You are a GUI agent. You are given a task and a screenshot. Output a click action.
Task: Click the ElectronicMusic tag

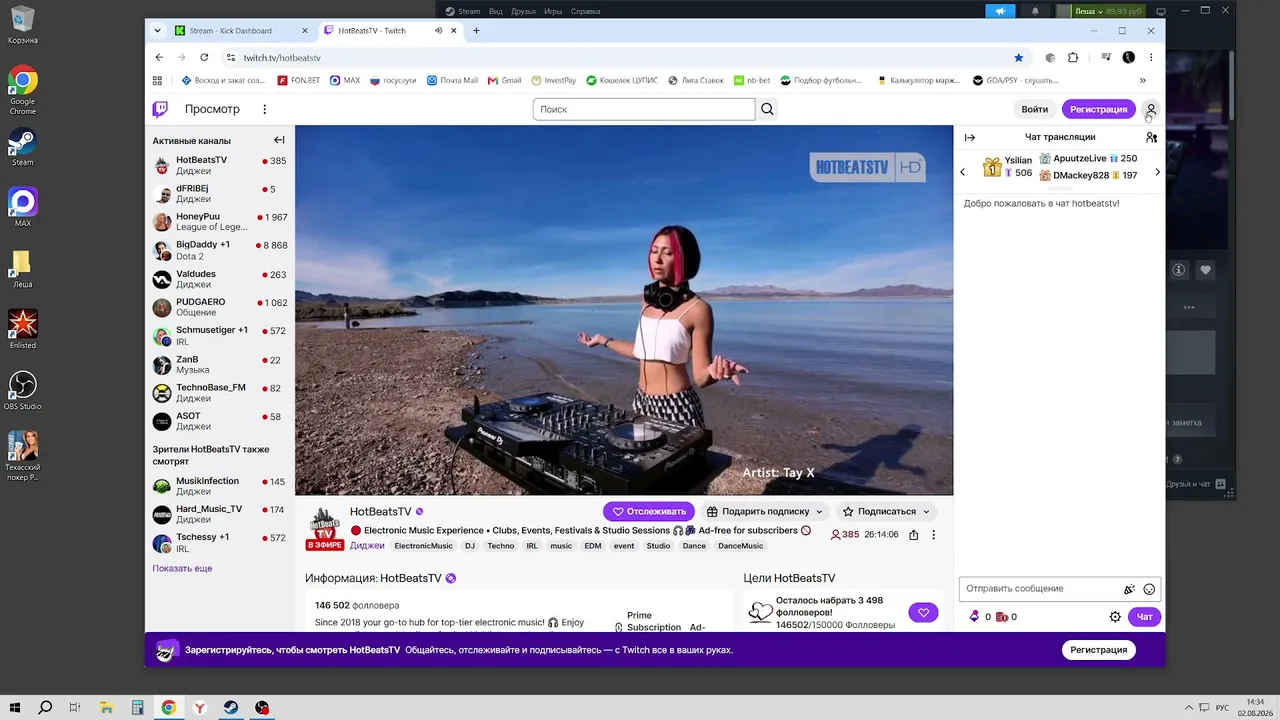tap(423, 546)
